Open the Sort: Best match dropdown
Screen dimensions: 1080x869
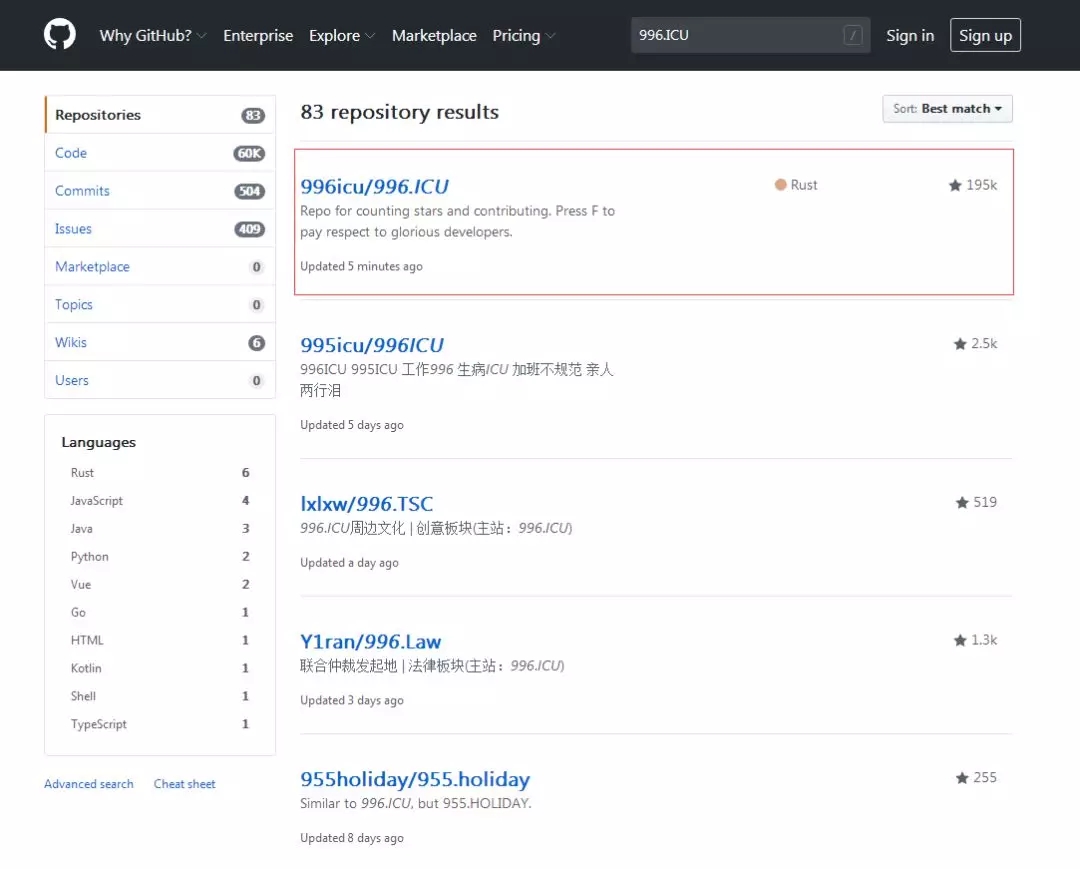tap(947, 109)
